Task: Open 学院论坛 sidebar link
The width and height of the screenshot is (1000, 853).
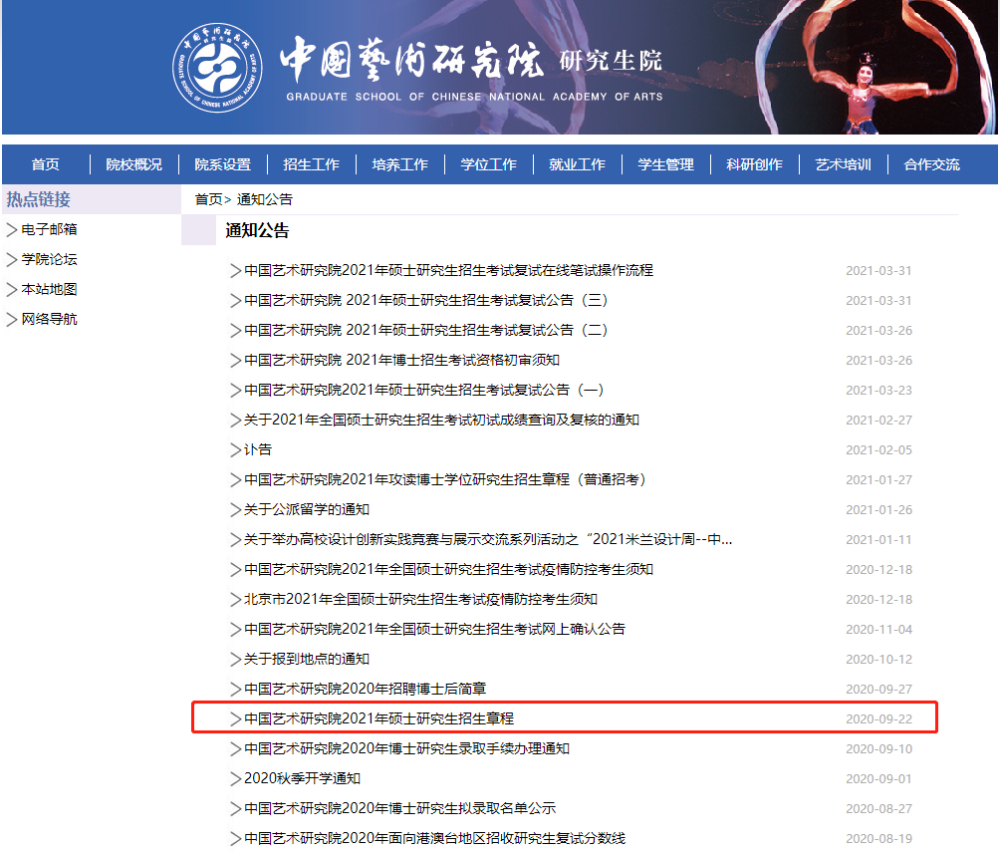Action: coord(49,259)
